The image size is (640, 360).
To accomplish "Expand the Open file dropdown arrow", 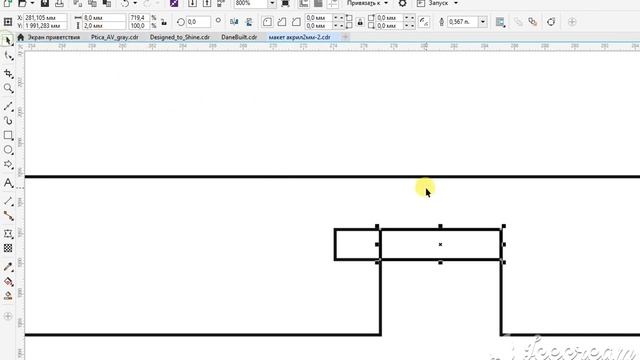I will point(32,3).
